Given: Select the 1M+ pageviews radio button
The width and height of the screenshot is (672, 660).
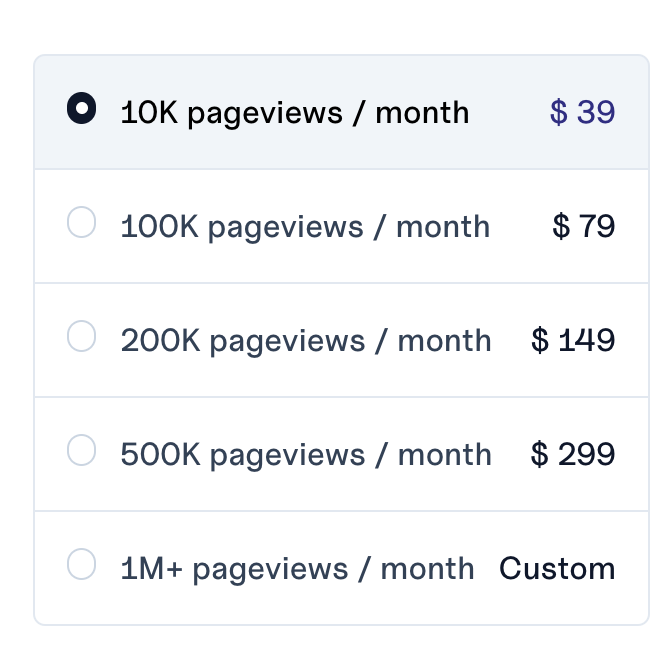Looking at the screenshot, I should click(x=81, y=564).
